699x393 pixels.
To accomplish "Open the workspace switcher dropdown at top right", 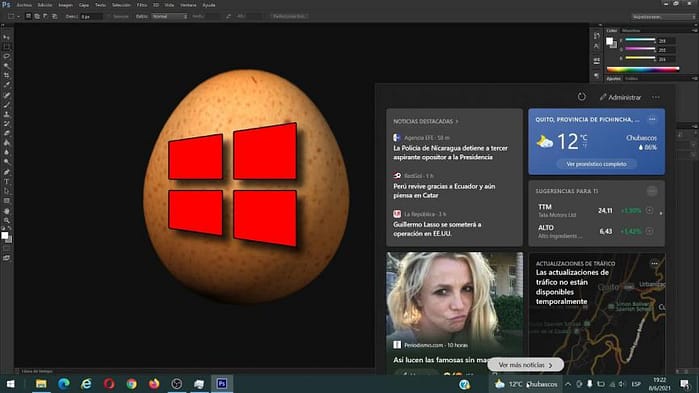I will coord(663,16).
